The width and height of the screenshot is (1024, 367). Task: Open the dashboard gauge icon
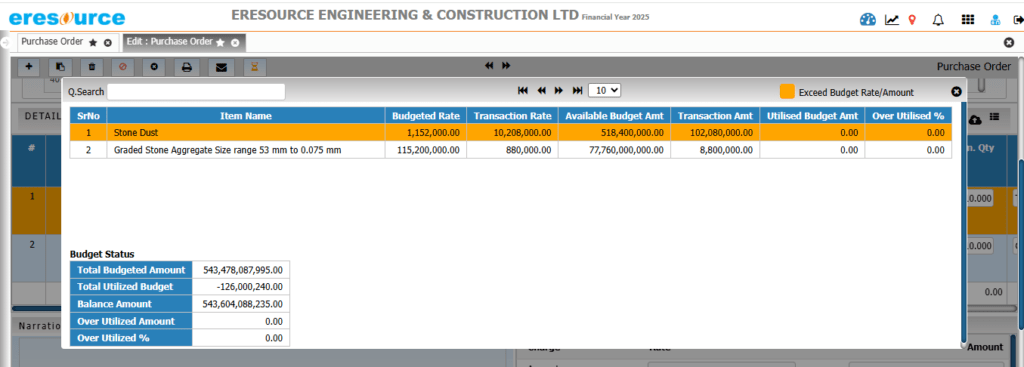[x=867, y=20]
